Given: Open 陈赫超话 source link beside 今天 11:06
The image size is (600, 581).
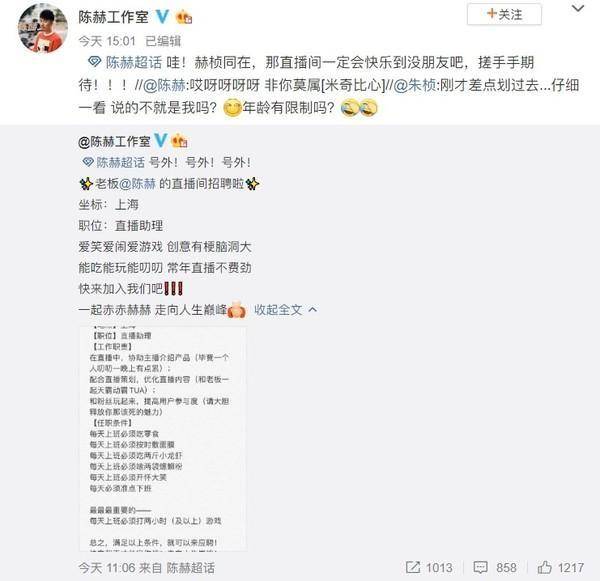Looking at the screenshot, I should (x=191, y=568).
